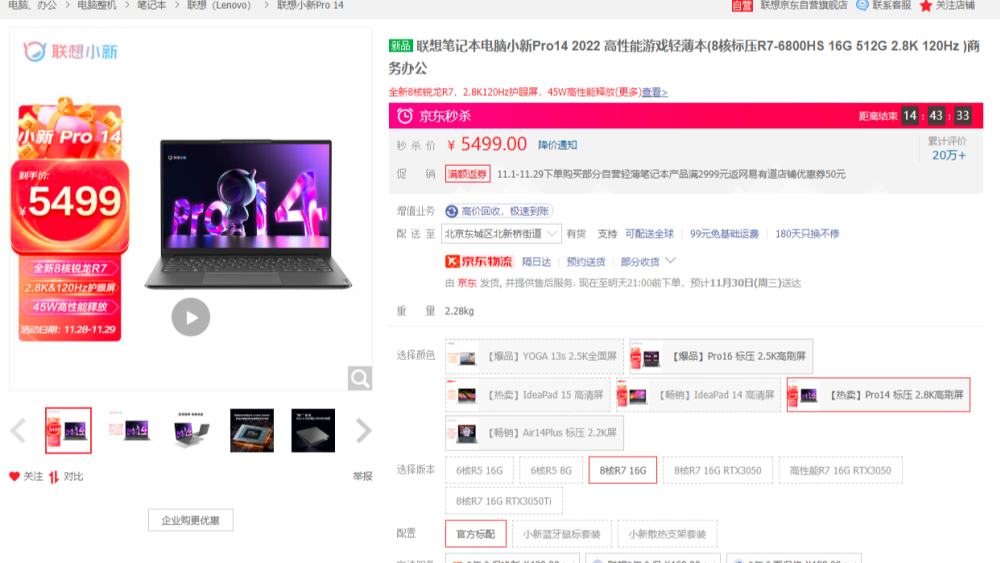The height and width of the screenshot is (563, 1000).
Task: Click the 满额返券 promotion tag
Action: click(467, 174)
